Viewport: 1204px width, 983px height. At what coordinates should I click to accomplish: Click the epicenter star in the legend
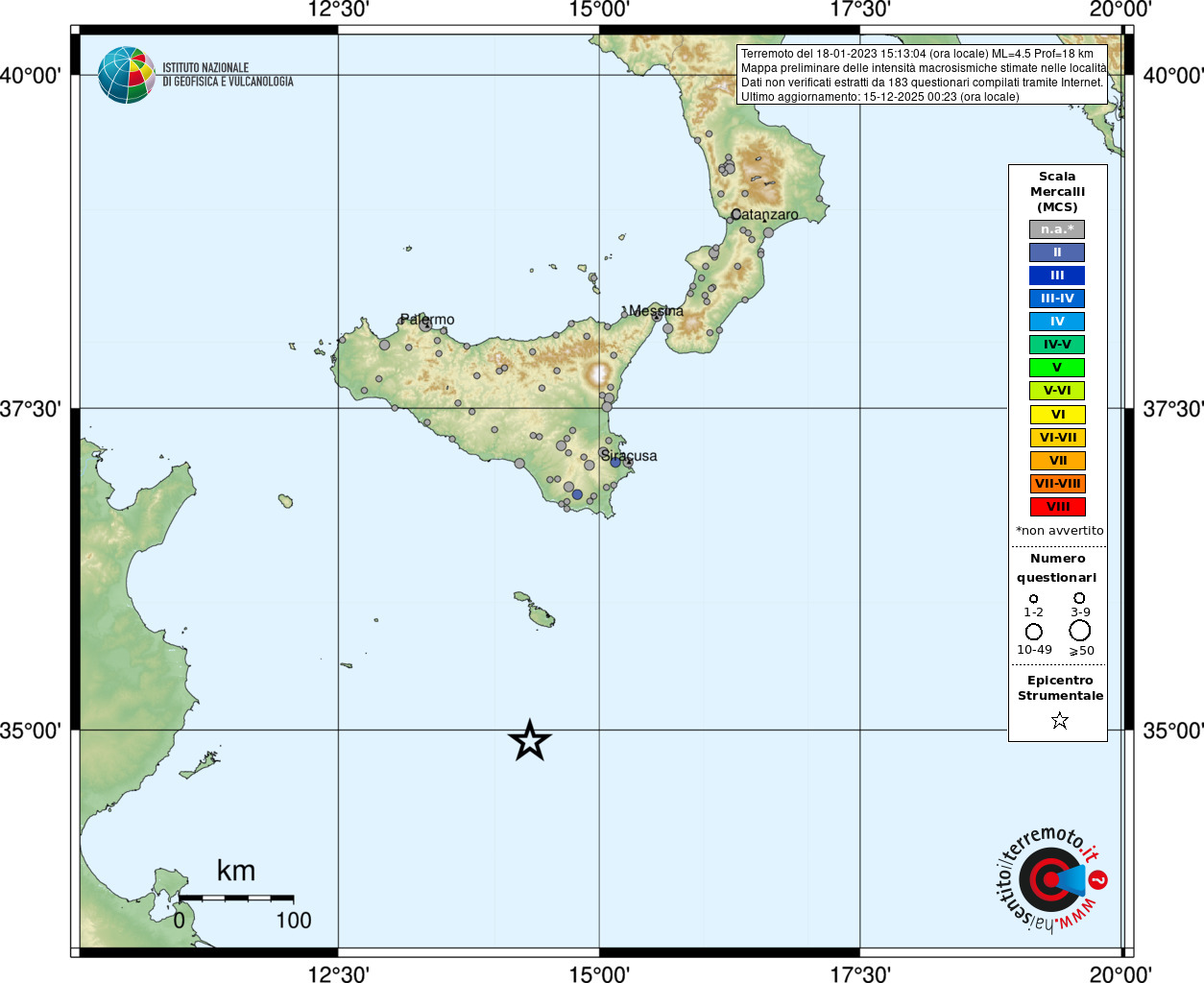pos(1059,720)
